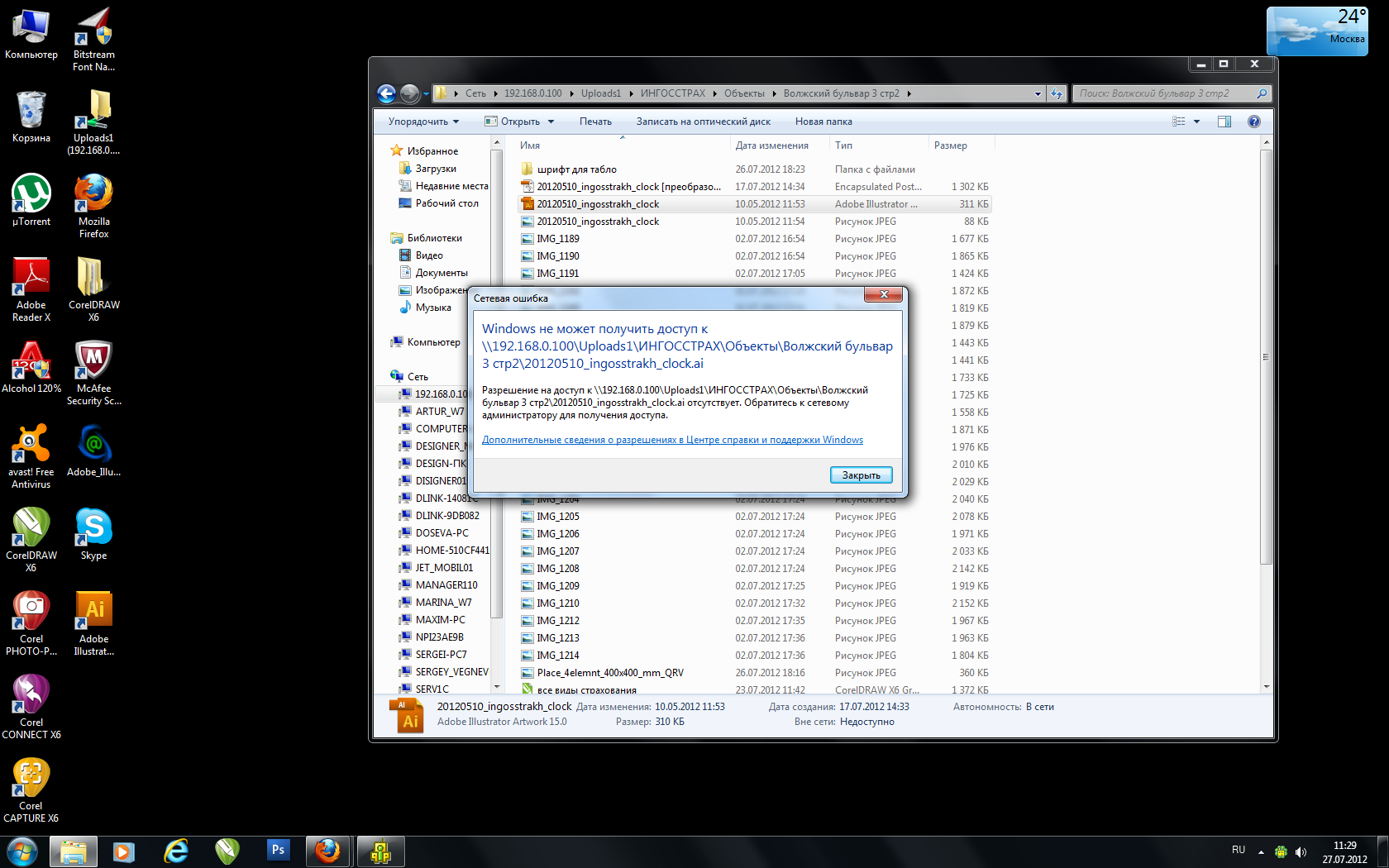Toggle the preview pane button
Screen dimensions: 1389x868
point(1224,122)
